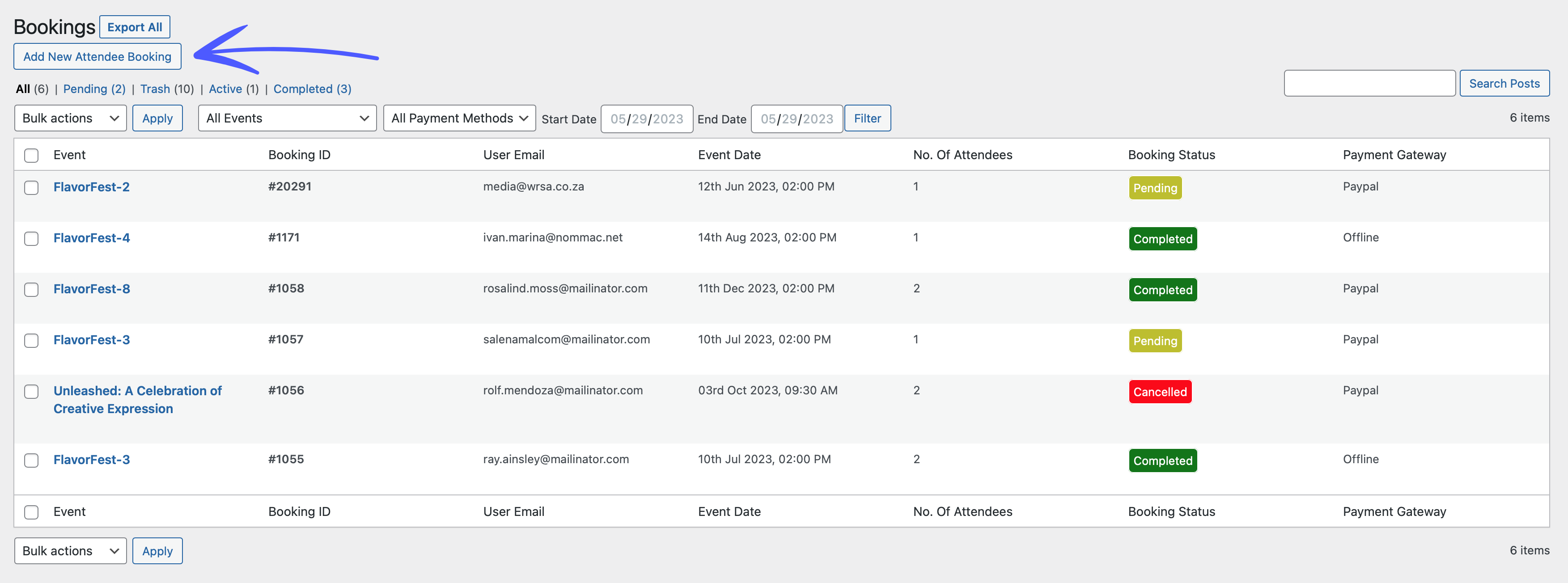Focus the search posts text box

[x=1369, y=83]
